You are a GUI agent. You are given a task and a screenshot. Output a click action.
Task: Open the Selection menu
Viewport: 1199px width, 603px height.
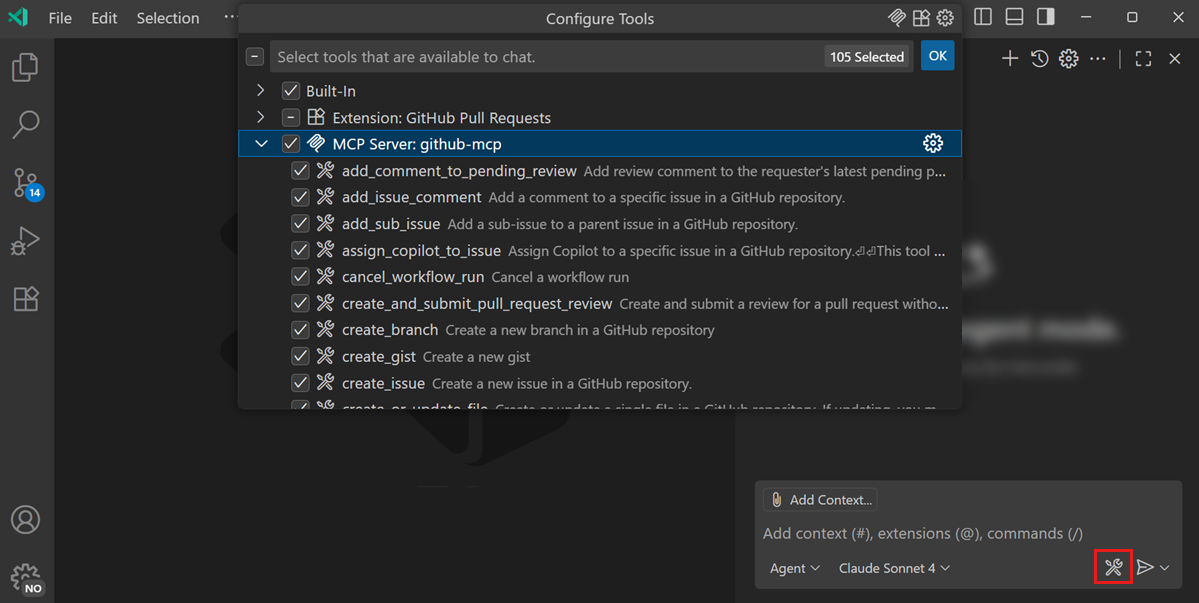[x=167, y=17]
